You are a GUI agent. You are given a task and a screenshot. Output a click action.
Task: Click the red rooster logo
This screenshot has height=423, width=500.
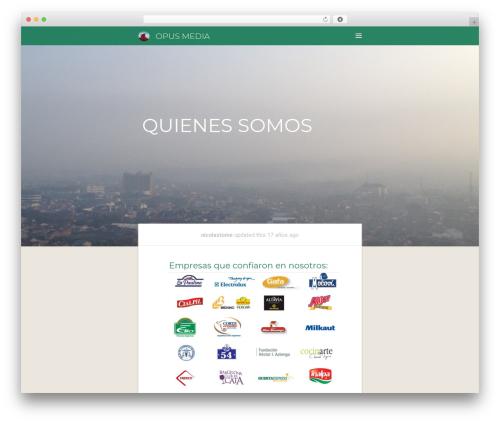(x=273, y=327)
